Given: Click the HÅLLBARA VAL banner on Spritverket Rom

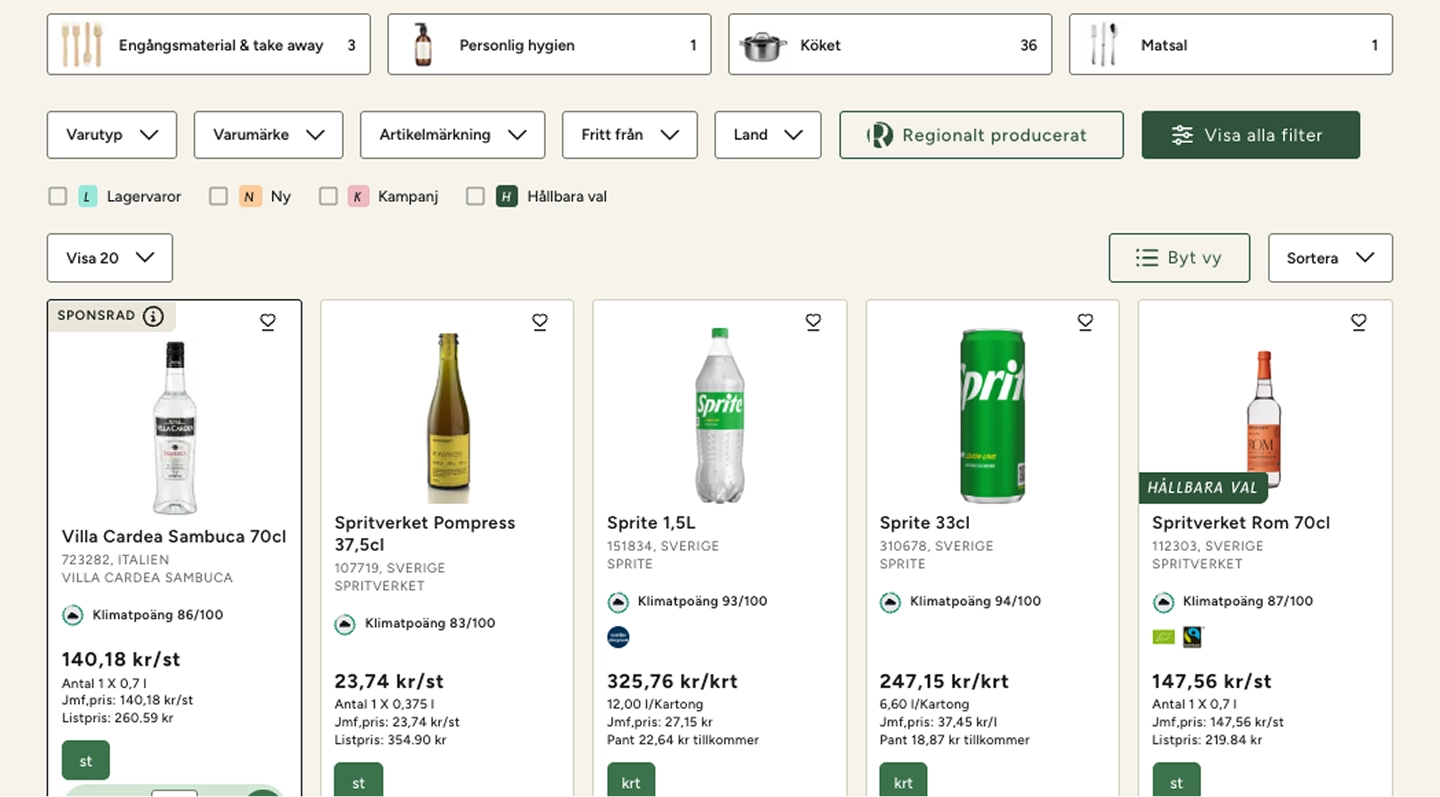Looking at the screenshot, I should click(1203, 488).
